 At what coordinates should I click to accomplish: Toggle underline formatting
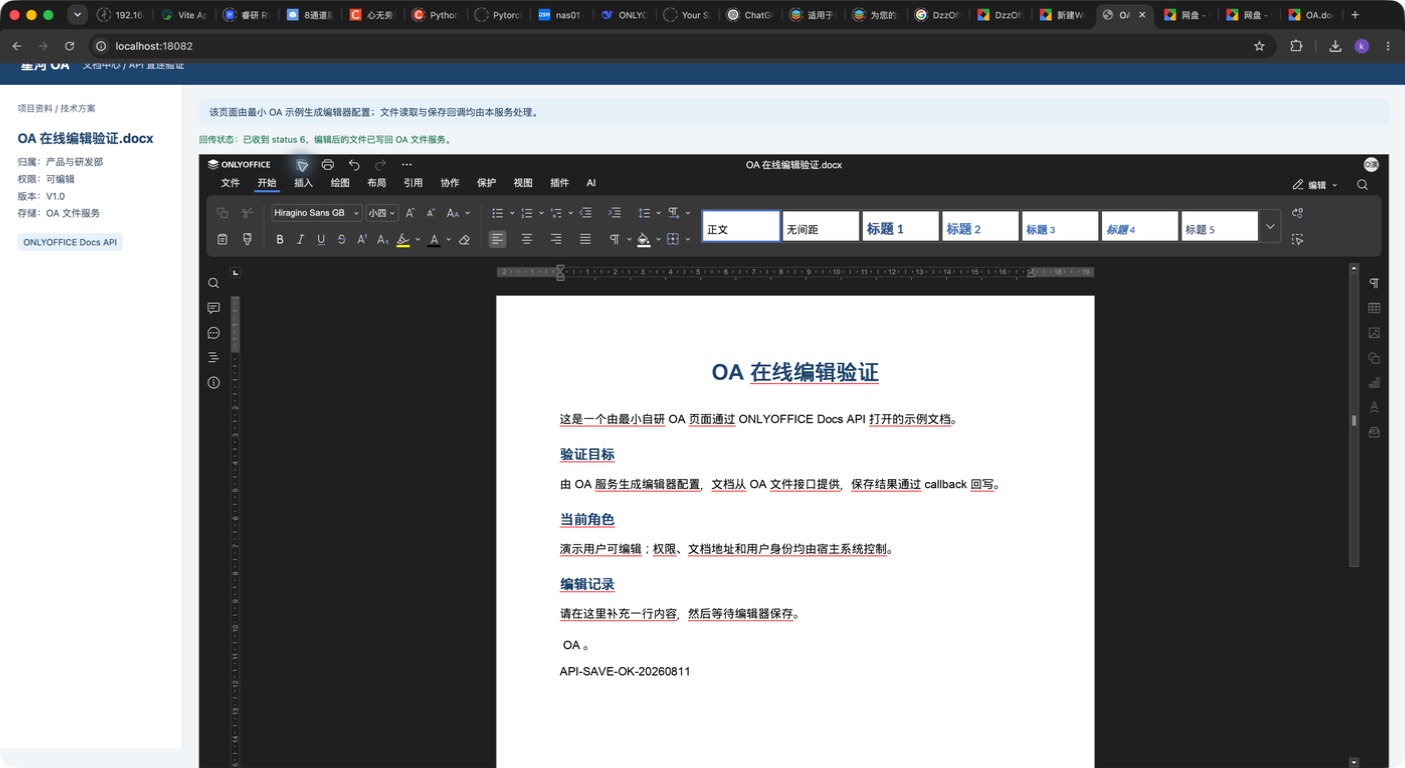pyautogui.click(x=321, y=240)
